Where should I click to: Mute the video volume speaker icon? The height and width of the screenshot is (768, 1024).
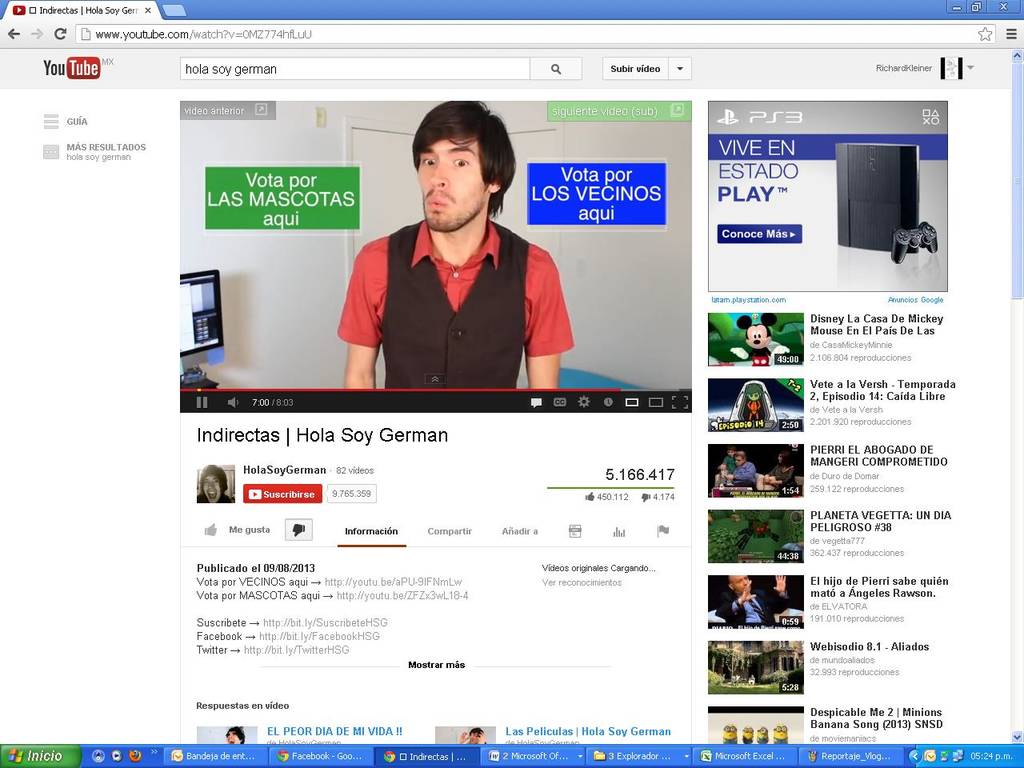(x=232, y=402)
